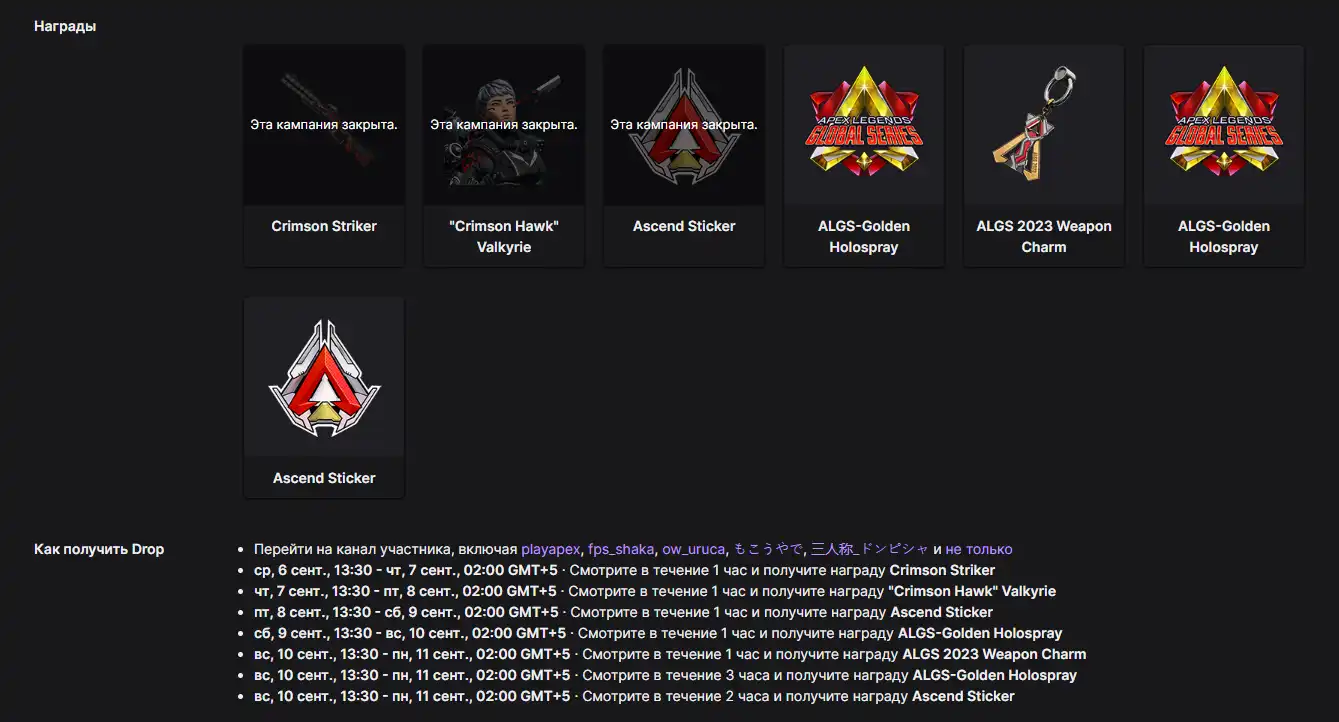The height and width of the screenshot is (722, 1339).
Task: Click the もこうやで channel link
Action: [x=768, y=549]
